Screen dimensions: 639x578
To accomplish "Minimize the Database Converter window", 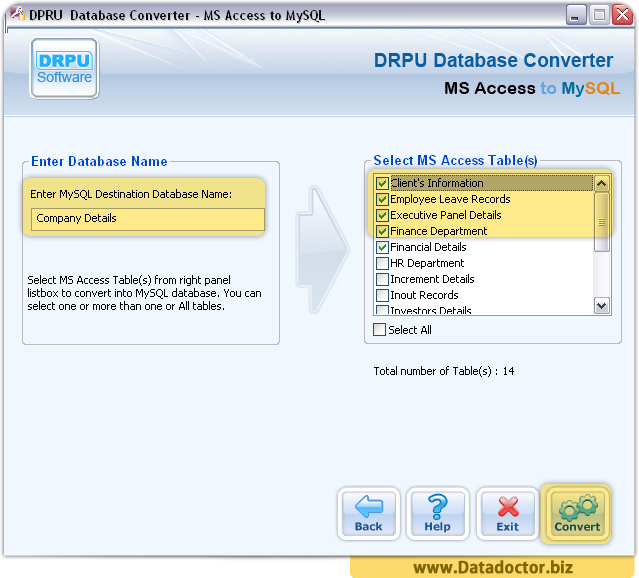I will coord(576,15).
